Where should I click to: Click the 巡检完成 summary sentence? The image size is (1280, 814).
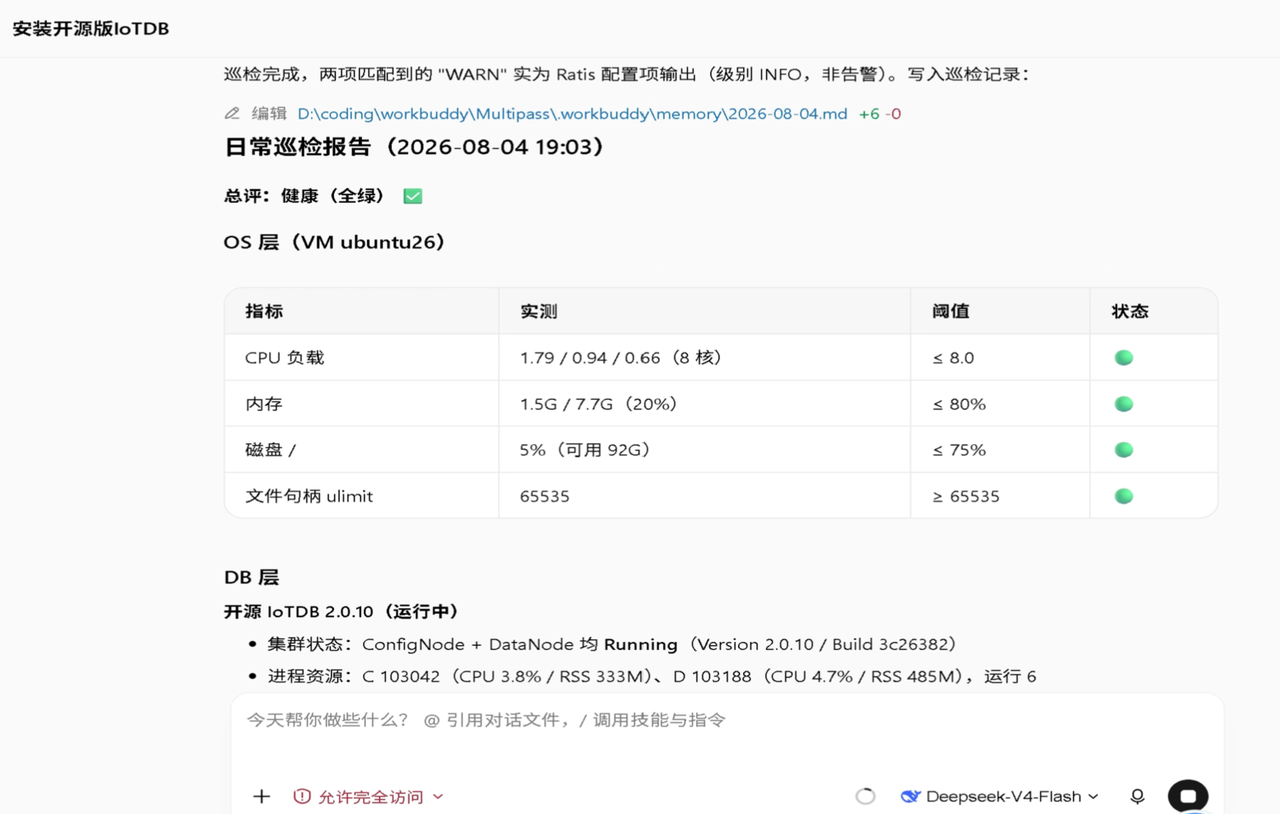[626, 74]
